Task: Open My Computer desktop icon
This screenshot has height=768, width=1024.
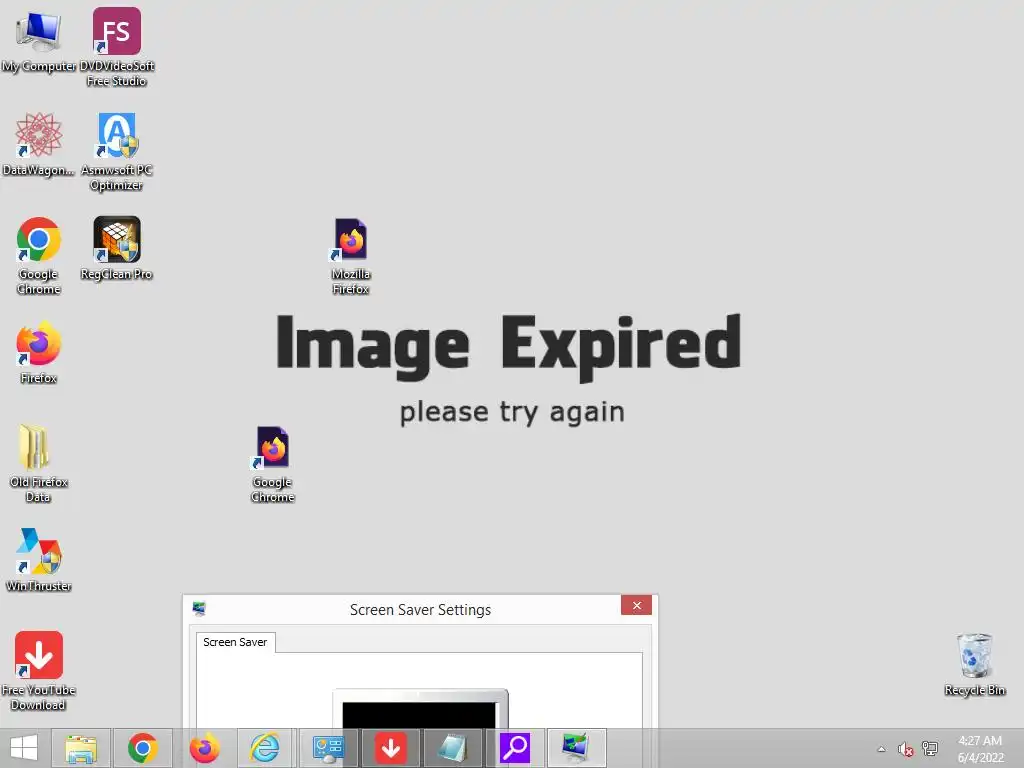Action: (x=39, y=39)
